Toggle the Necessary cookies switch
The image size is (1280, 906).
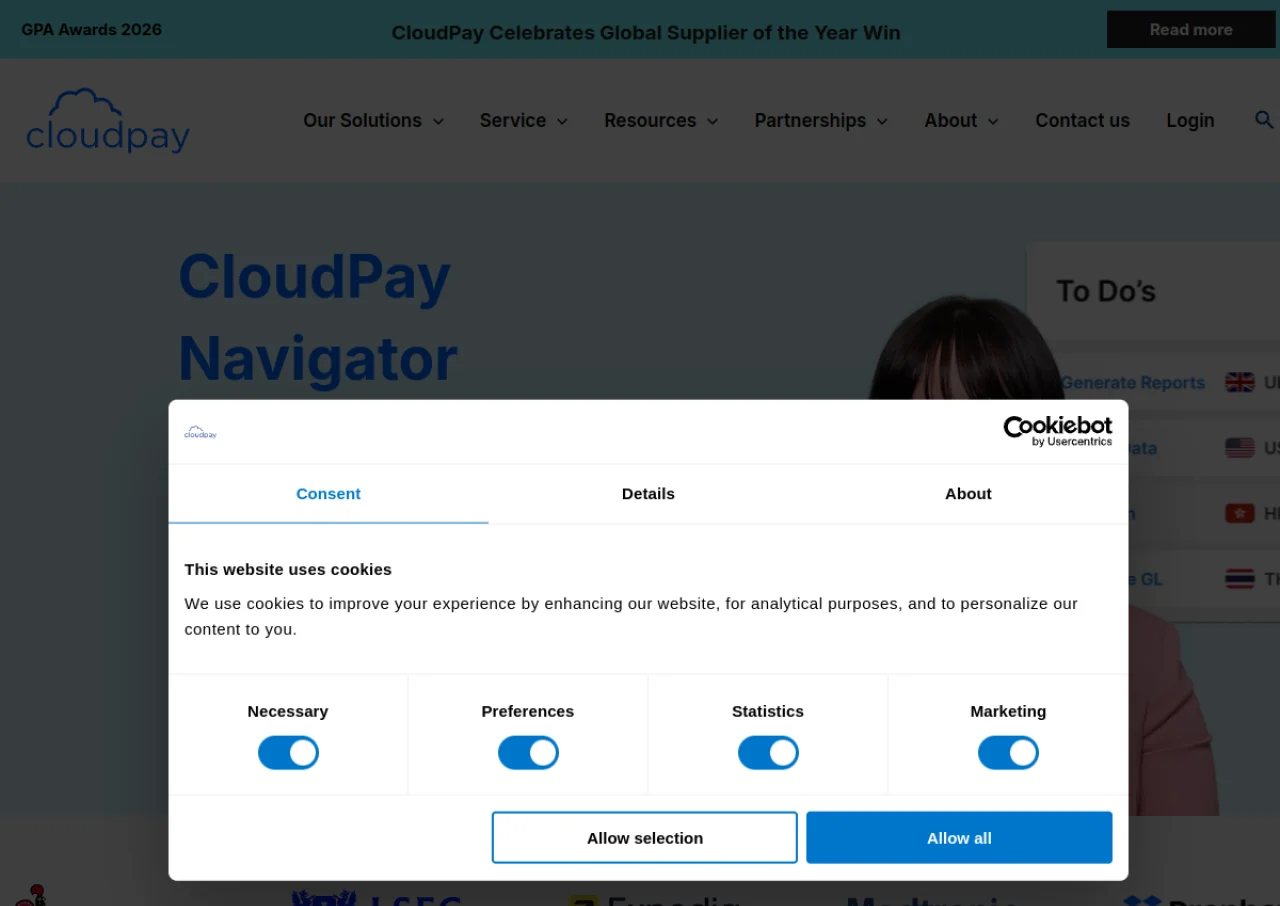point(288,753)
